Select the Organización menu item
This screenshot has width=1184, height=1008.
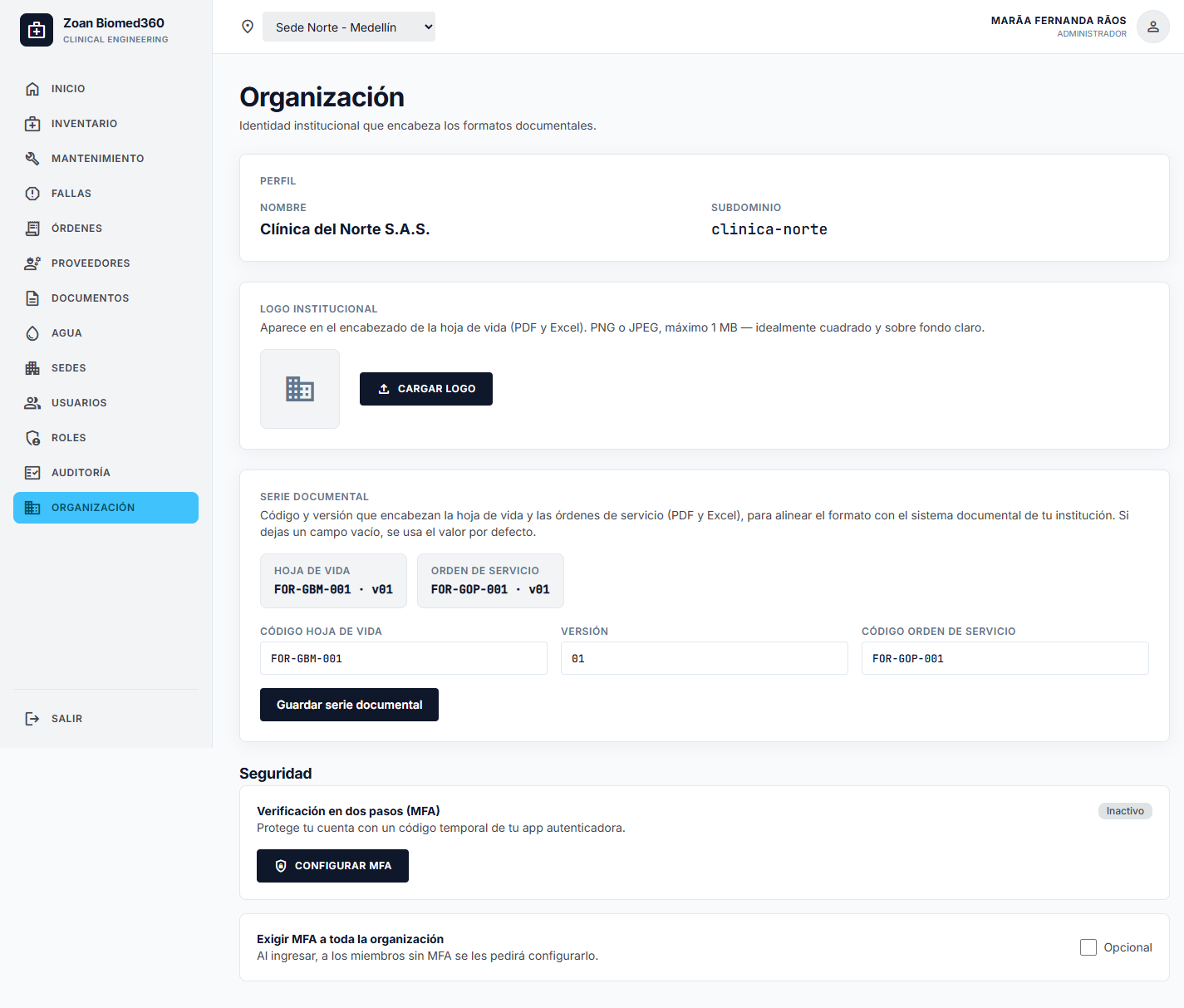(106, 508)
